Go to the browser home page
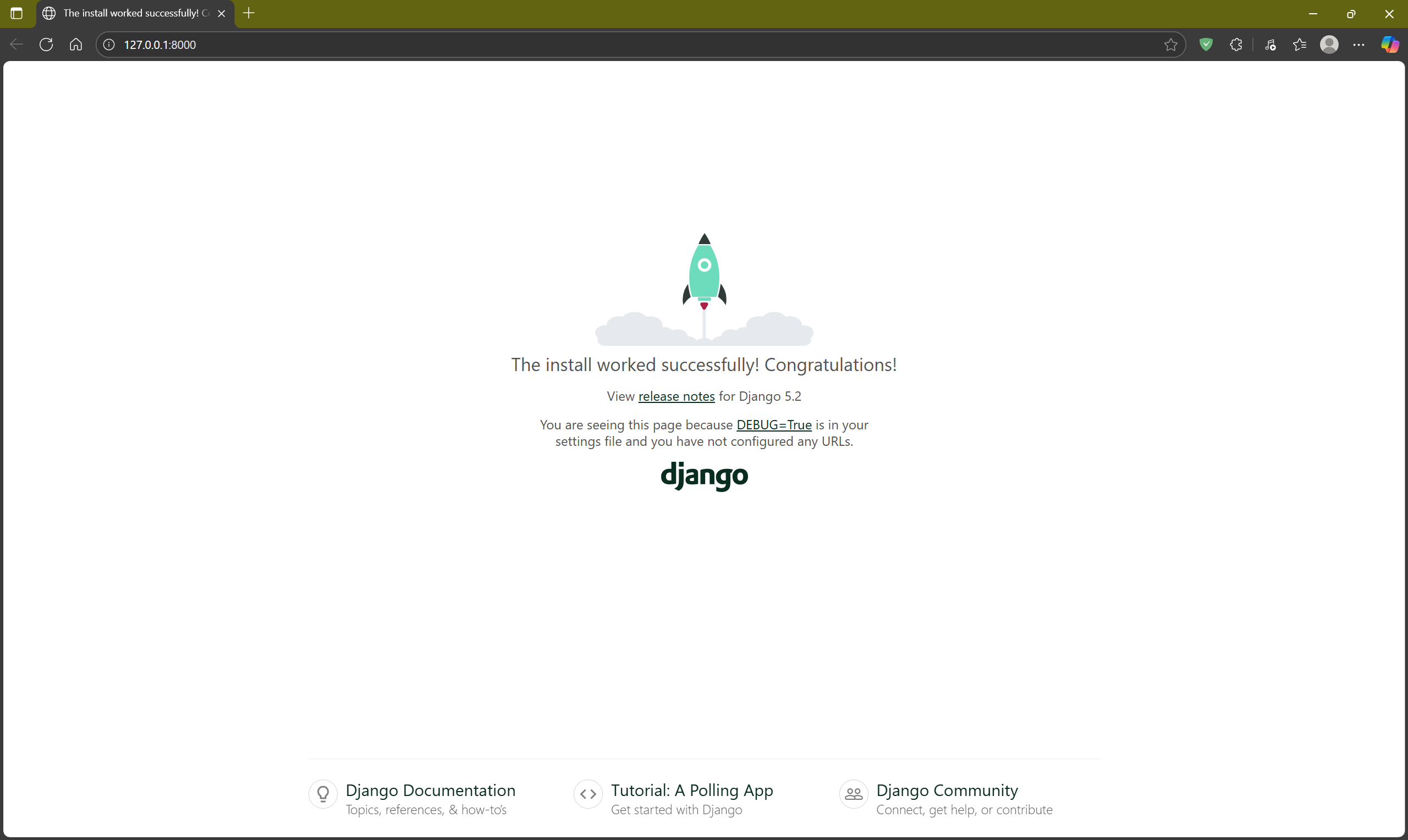 [76, 45]
